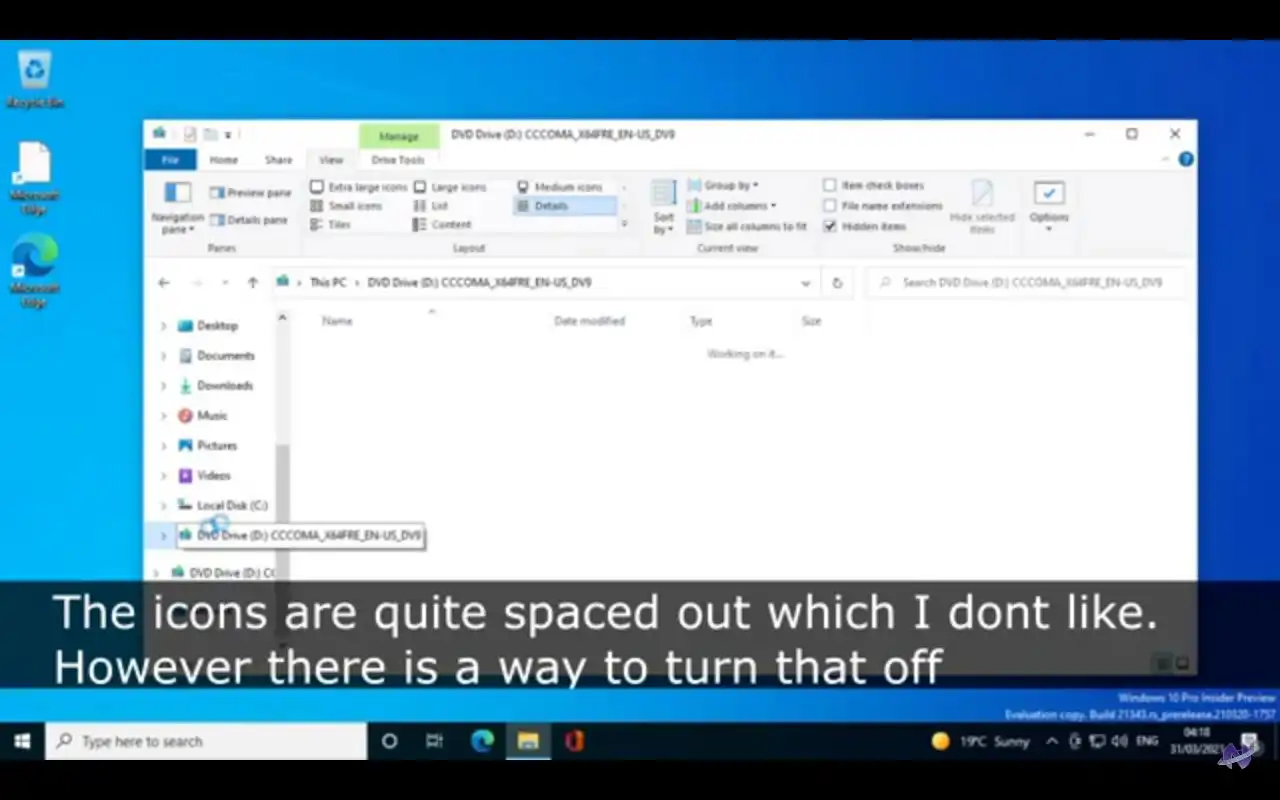
Task: Go back in folder history
Action: [164, 283]
